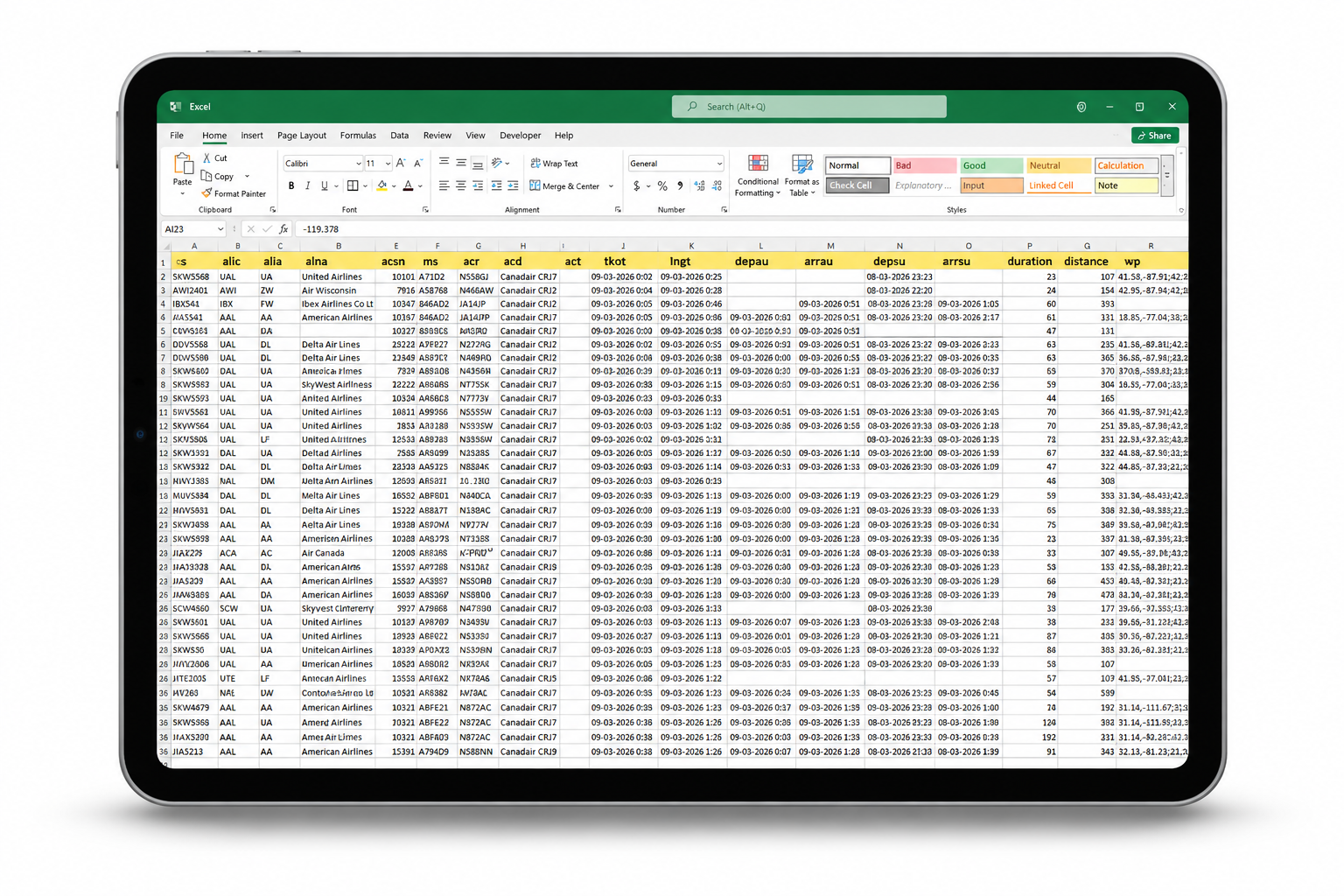This screenshot has height=896, width=1344.
Task: Open the File menu
Action: (177, 136)
